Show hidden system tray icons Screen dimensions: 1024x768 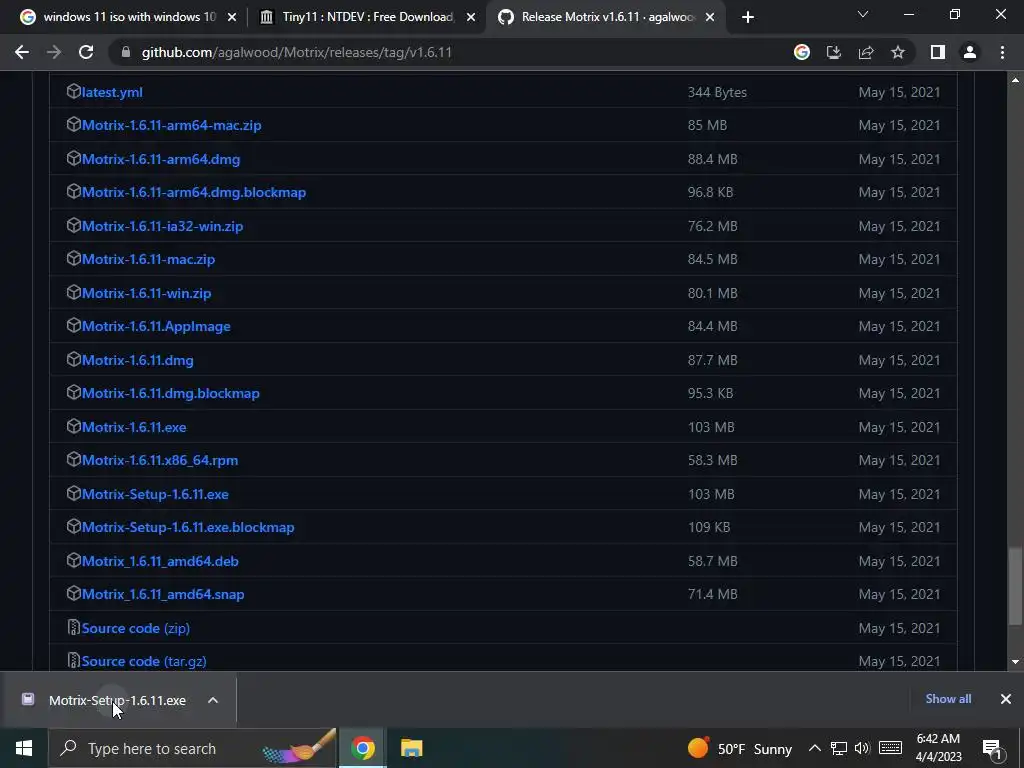(x=814, y=748)
